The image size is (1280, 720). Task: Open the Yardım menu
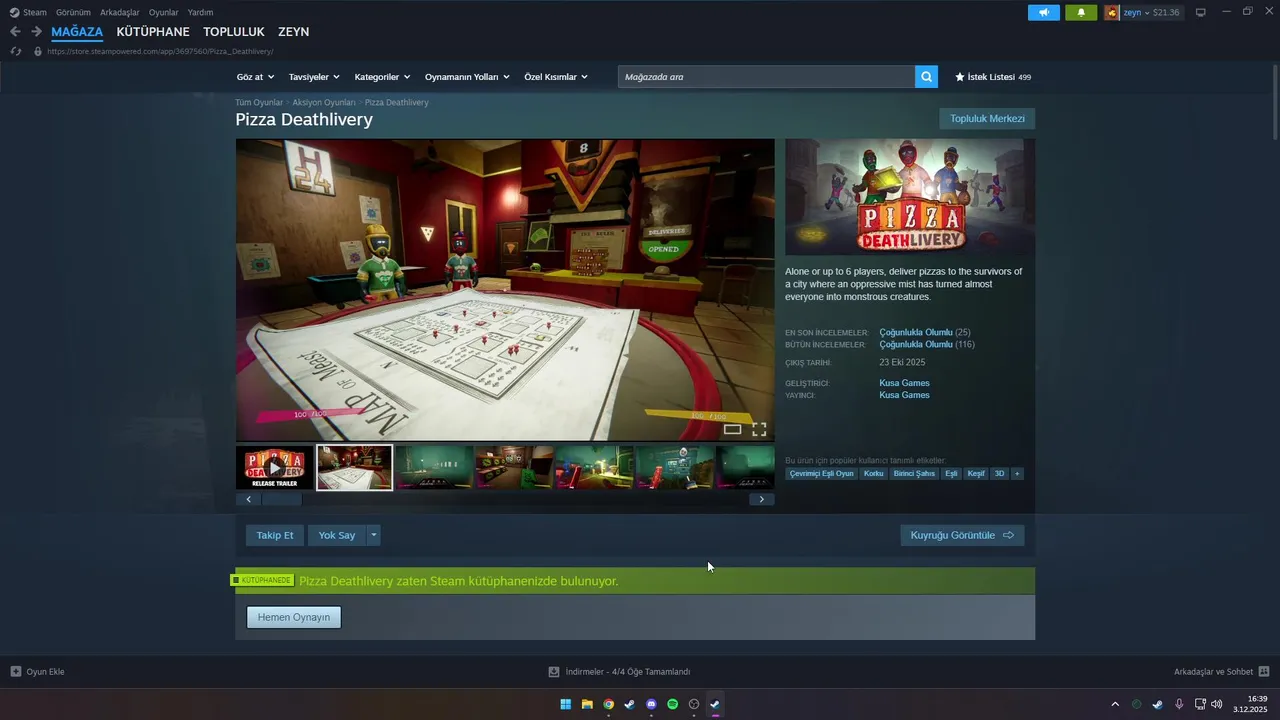pyautogui.click(x=200, y=12)
